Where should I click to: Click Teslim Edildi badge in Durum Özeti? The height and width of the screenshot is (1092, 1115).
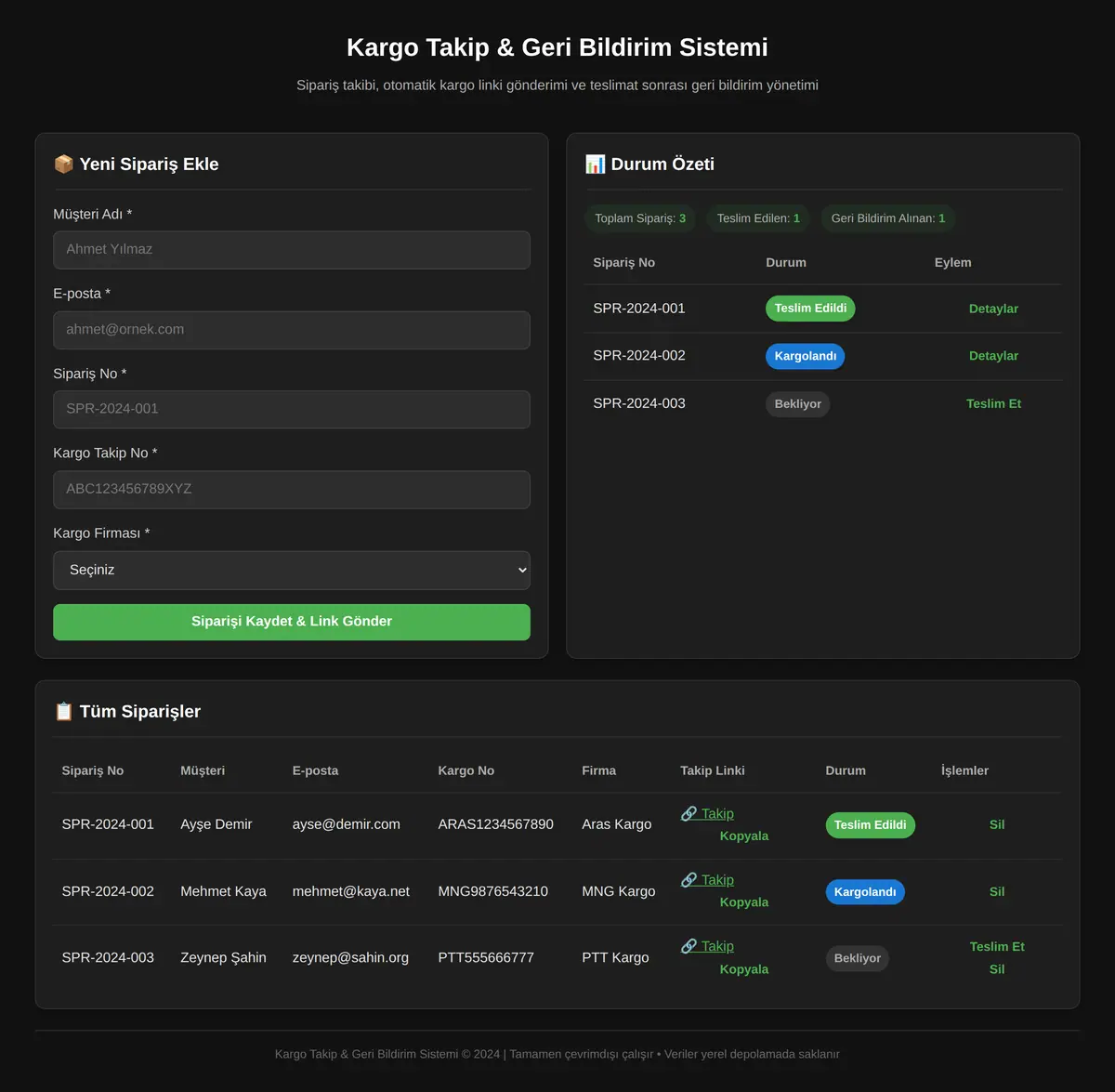pyautogui.click(x=810, y=309)
